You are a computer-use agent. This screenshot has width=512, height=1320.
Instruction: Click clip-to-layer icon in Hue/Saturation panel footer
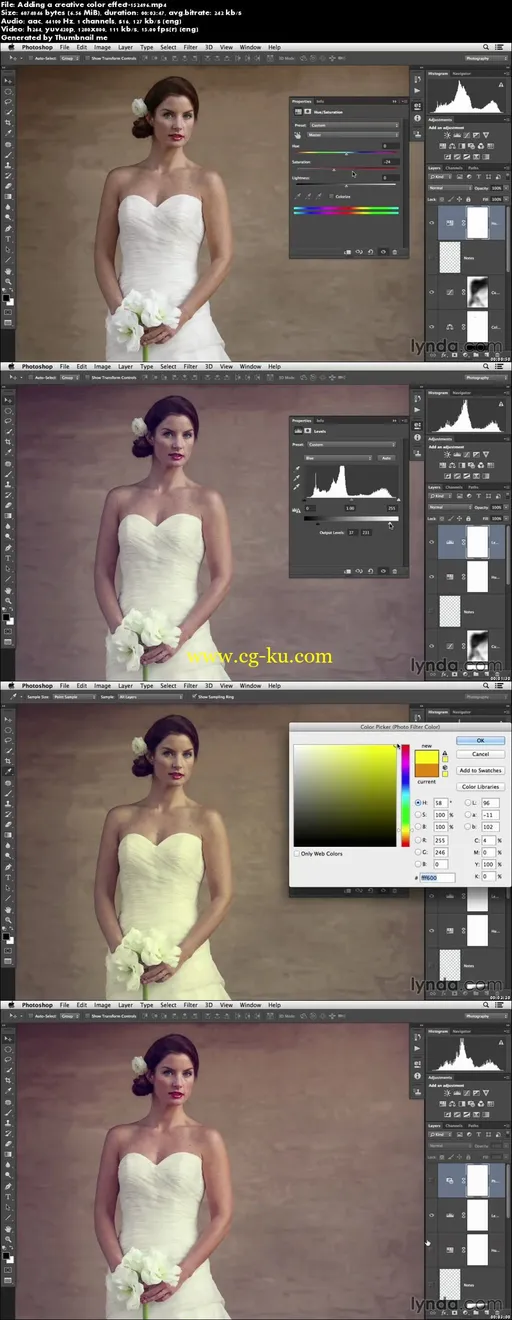coord(347,252)
